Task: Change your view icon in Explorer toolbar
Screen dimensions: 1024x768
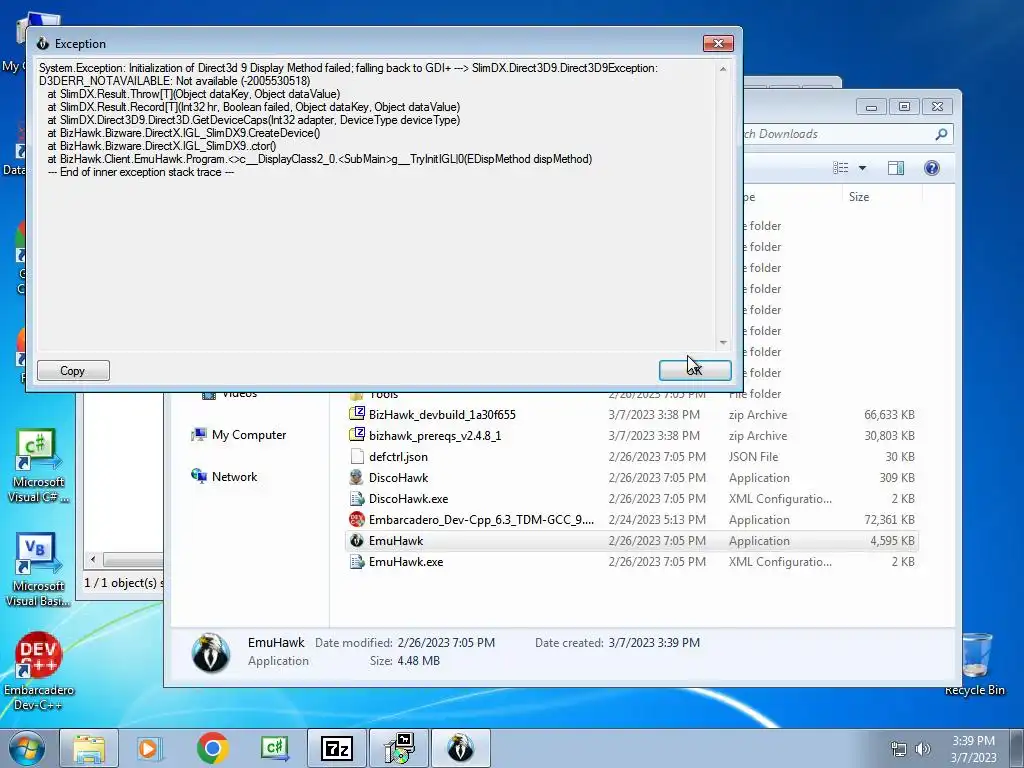Action: (x=840, y=168)
